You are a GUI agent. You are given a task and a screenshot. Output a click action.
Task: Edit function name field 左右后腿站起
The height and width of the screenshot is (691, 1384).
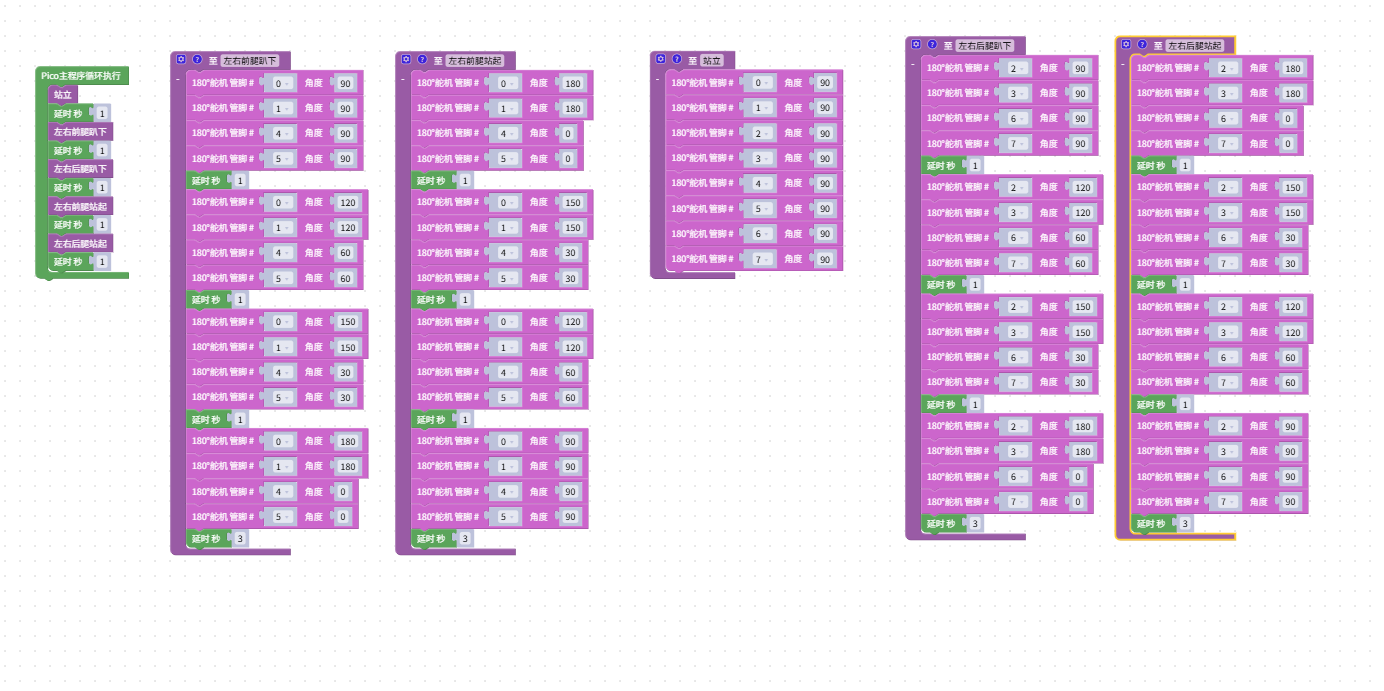tap(1195, 45)
